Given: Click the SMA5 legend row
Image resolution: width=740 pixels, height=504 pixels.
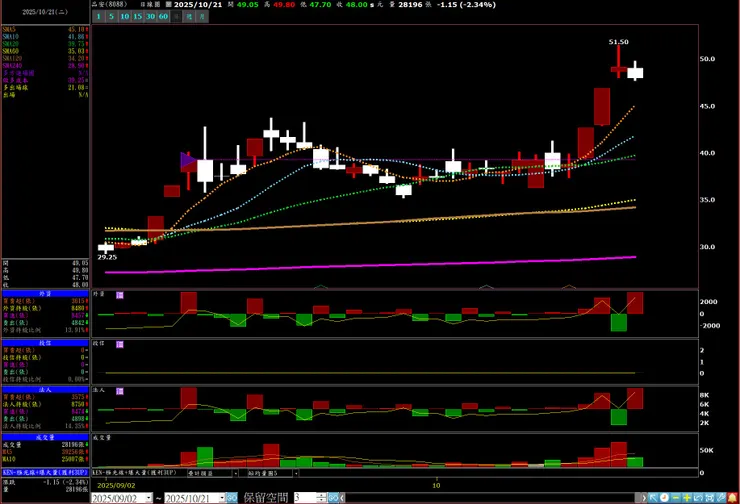Looking at the screenshot, I should click(45, 29).
